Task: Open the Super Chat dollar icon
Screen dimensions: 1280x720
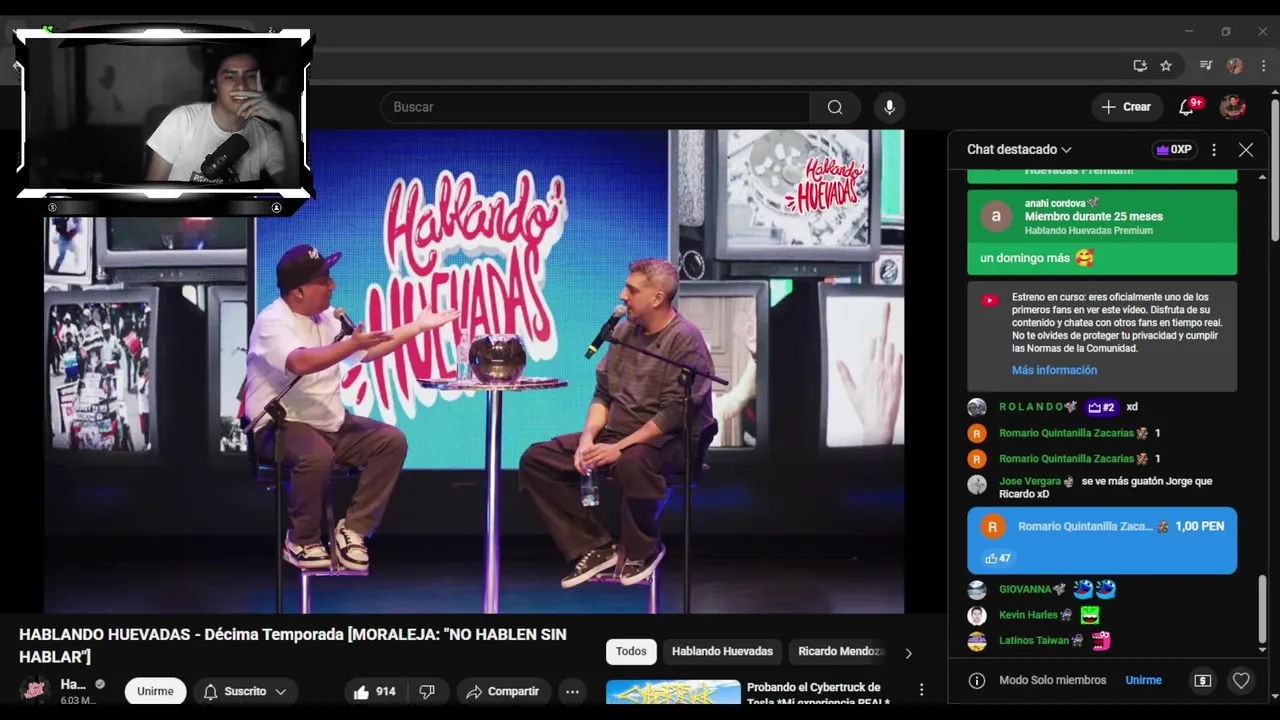Action: pos(1203,680)
